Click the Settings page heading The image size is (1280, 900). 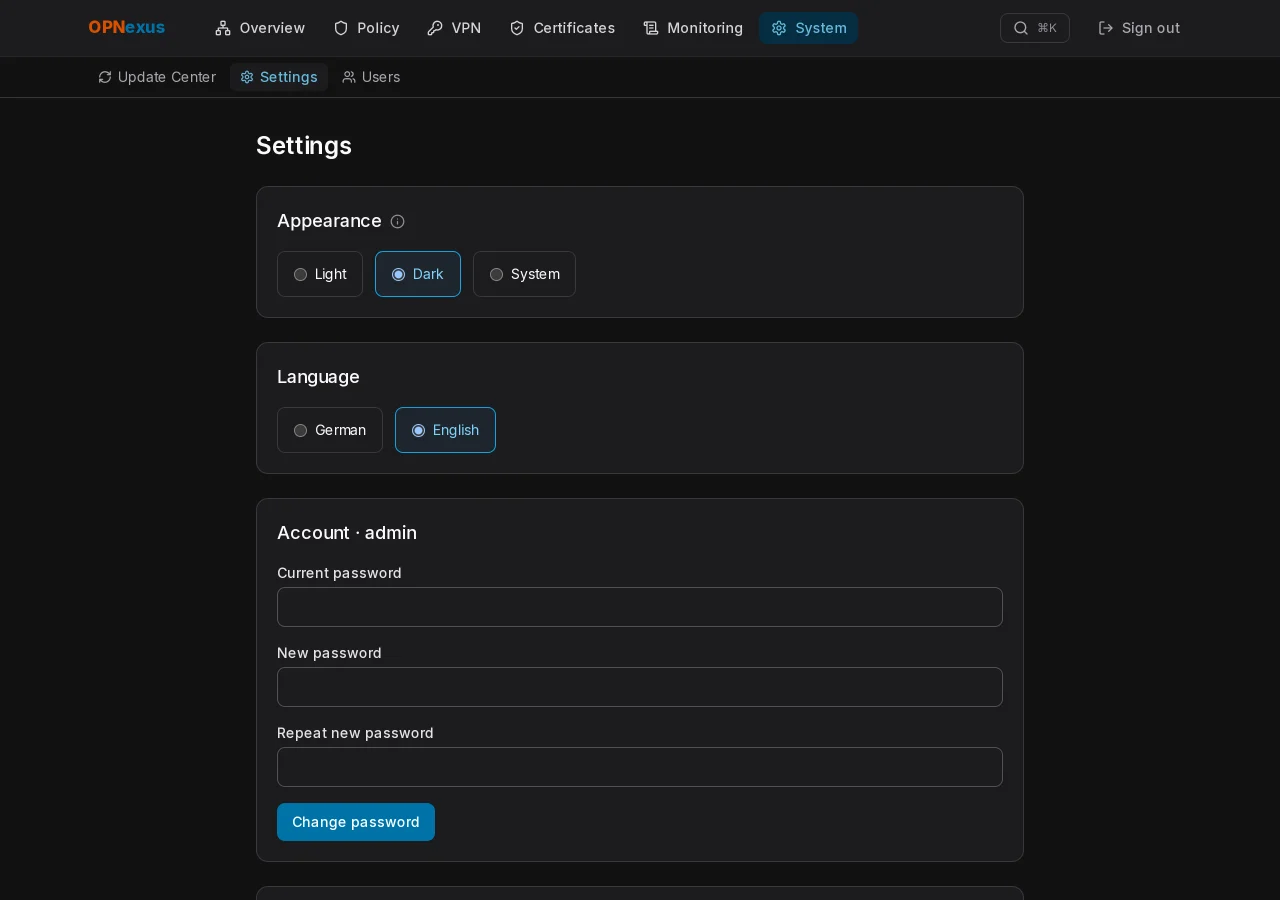pos(304,146)
